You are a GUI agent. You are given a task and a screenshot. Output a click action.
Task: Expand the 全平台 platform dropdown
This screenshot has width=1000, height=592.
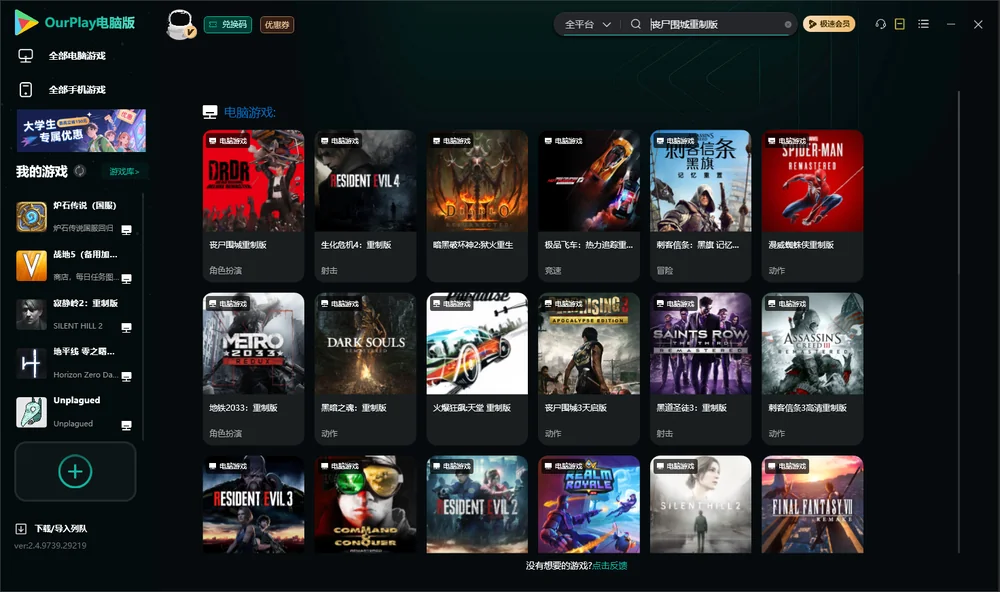click(x=587, y=24)
